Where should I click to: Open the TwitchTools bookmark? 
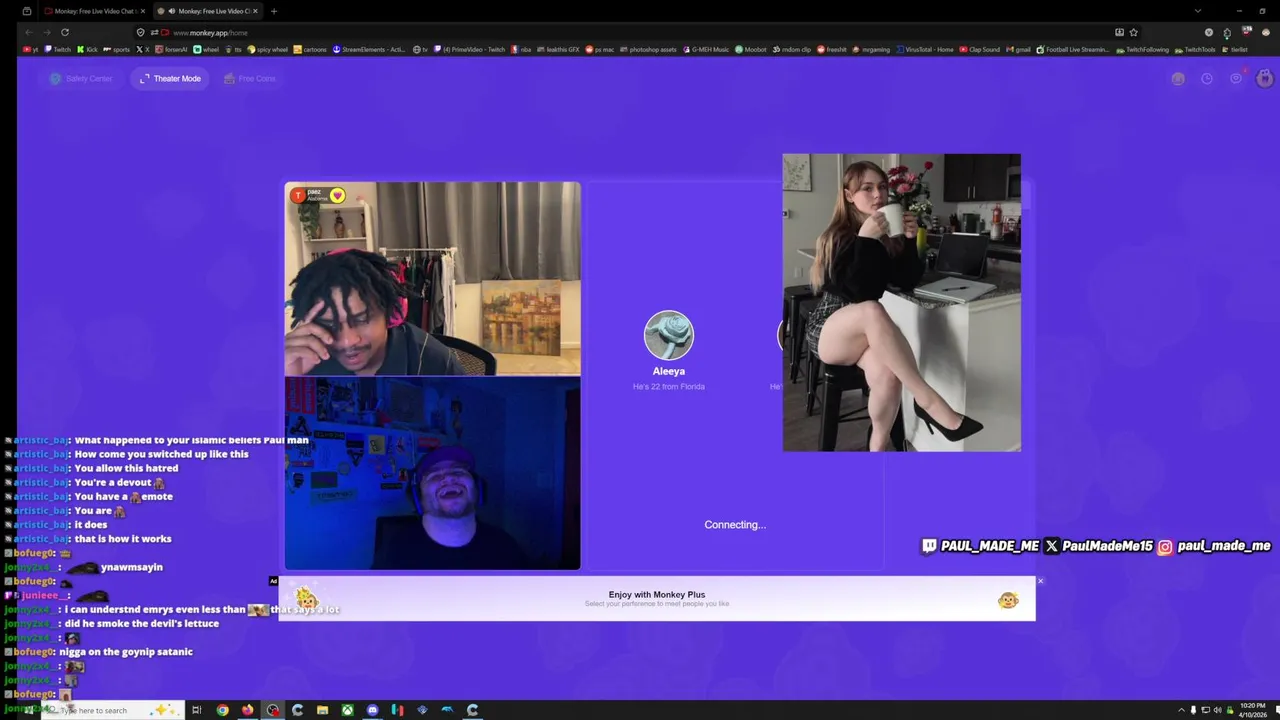pyautogui.click(x=1195, y=49)
